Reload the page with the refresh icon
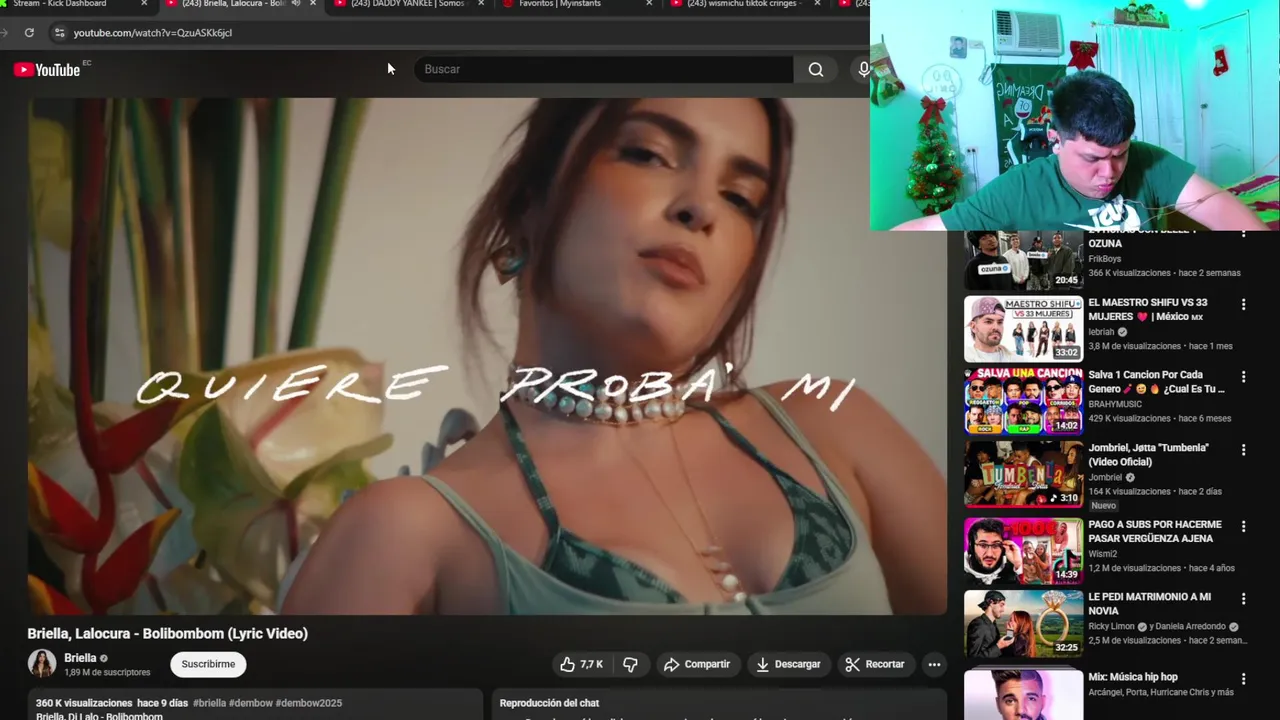The width and height of the screenshot is (1280, 720). pos(29,32)
